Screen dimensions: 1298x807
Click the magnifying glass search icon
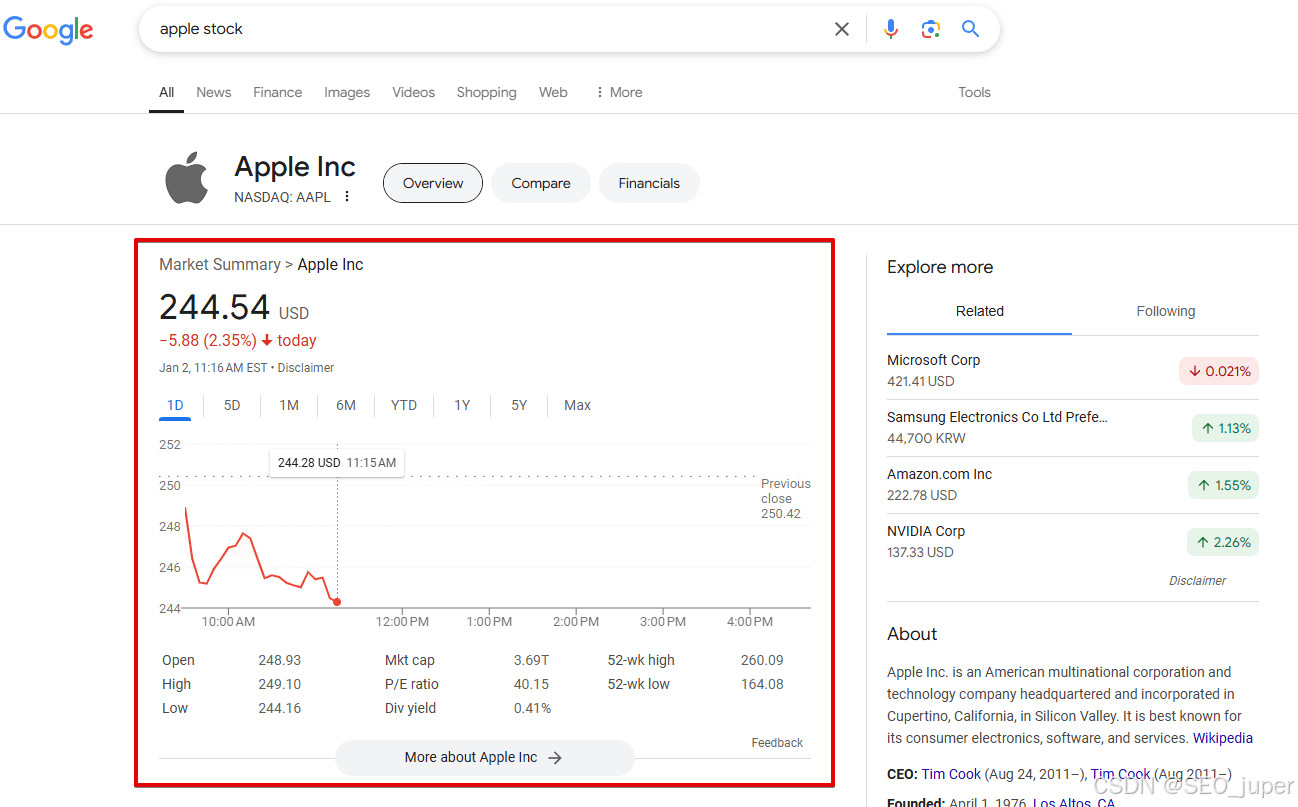[970, 29]
